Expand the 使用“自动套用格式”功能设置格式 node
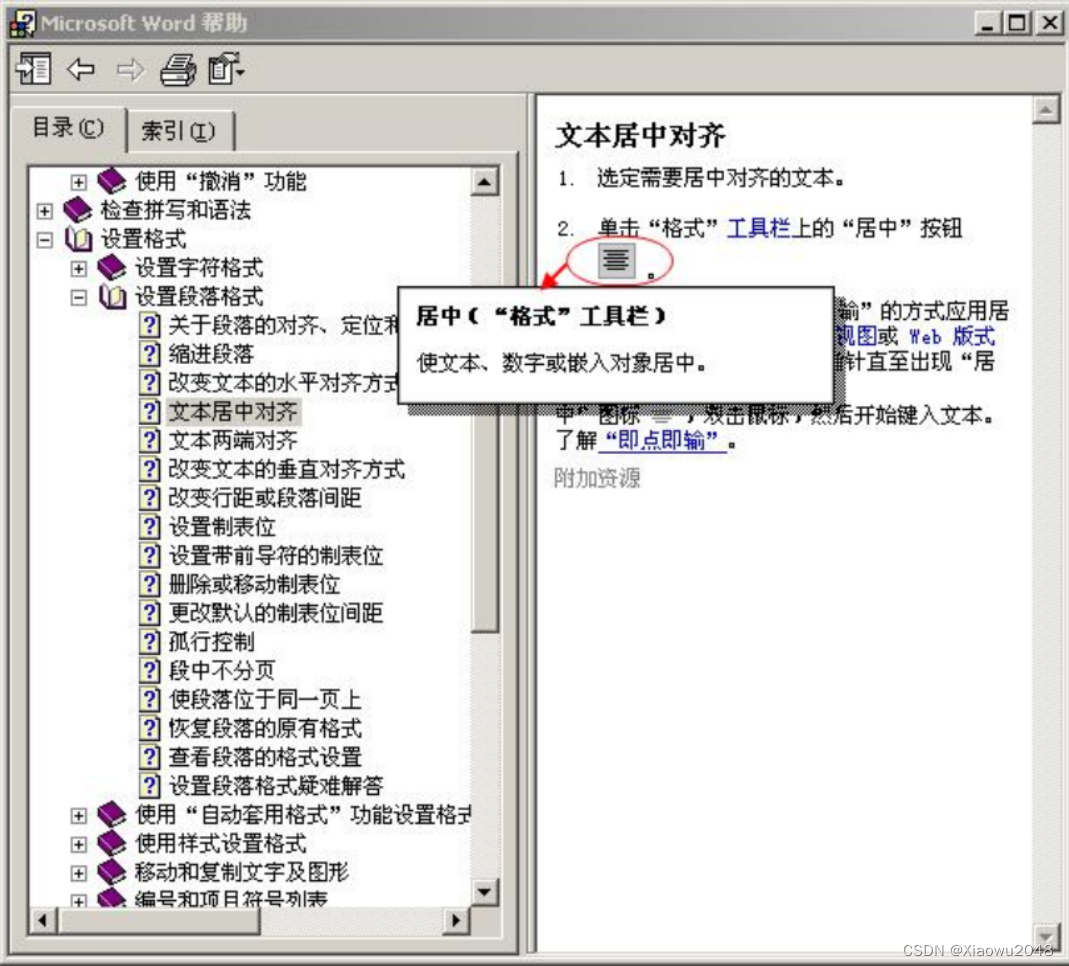The height and width of the screenshot is (966, 1069). click(x=78, y=815)
